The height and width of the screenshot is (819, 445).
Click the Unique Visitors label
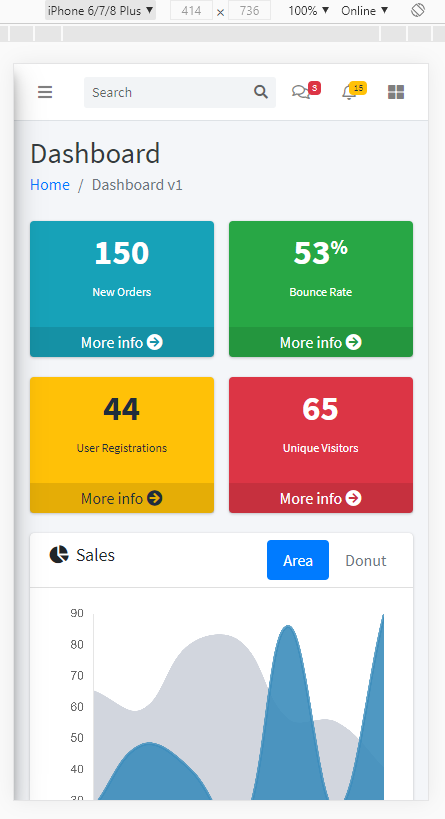tap(321, 448)
